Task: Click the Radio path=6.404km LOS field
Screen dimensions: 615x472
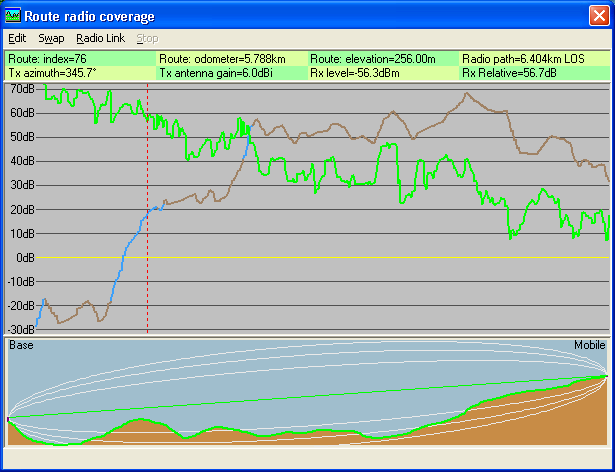Action: [x=535, y=59]
